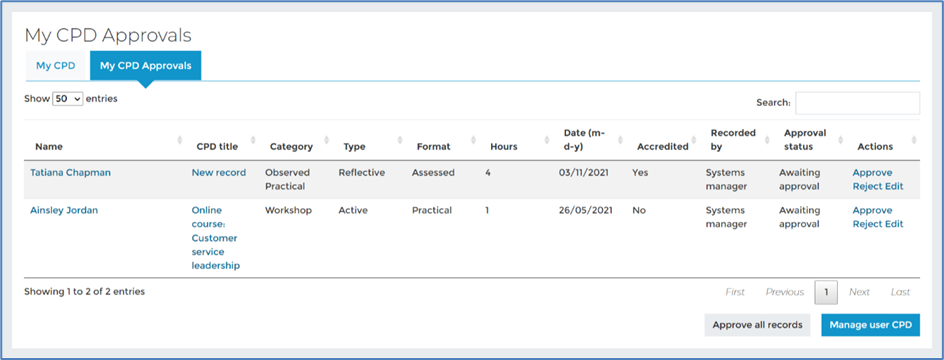Open the Show entries dropdown
Screen dimensions: 944x360
[67, 99]
